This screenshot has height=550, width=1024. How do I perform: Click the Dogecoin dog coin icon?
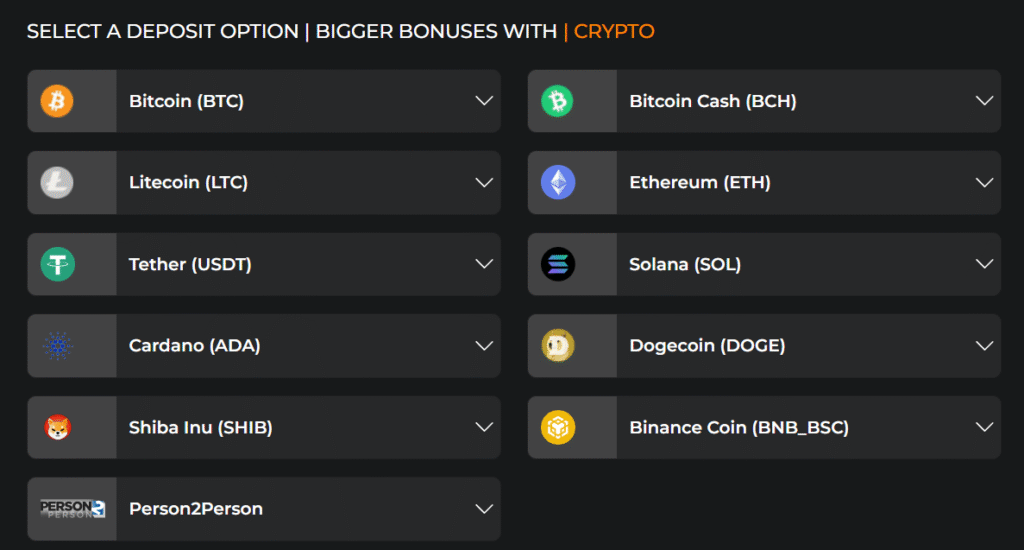(558, 346)
